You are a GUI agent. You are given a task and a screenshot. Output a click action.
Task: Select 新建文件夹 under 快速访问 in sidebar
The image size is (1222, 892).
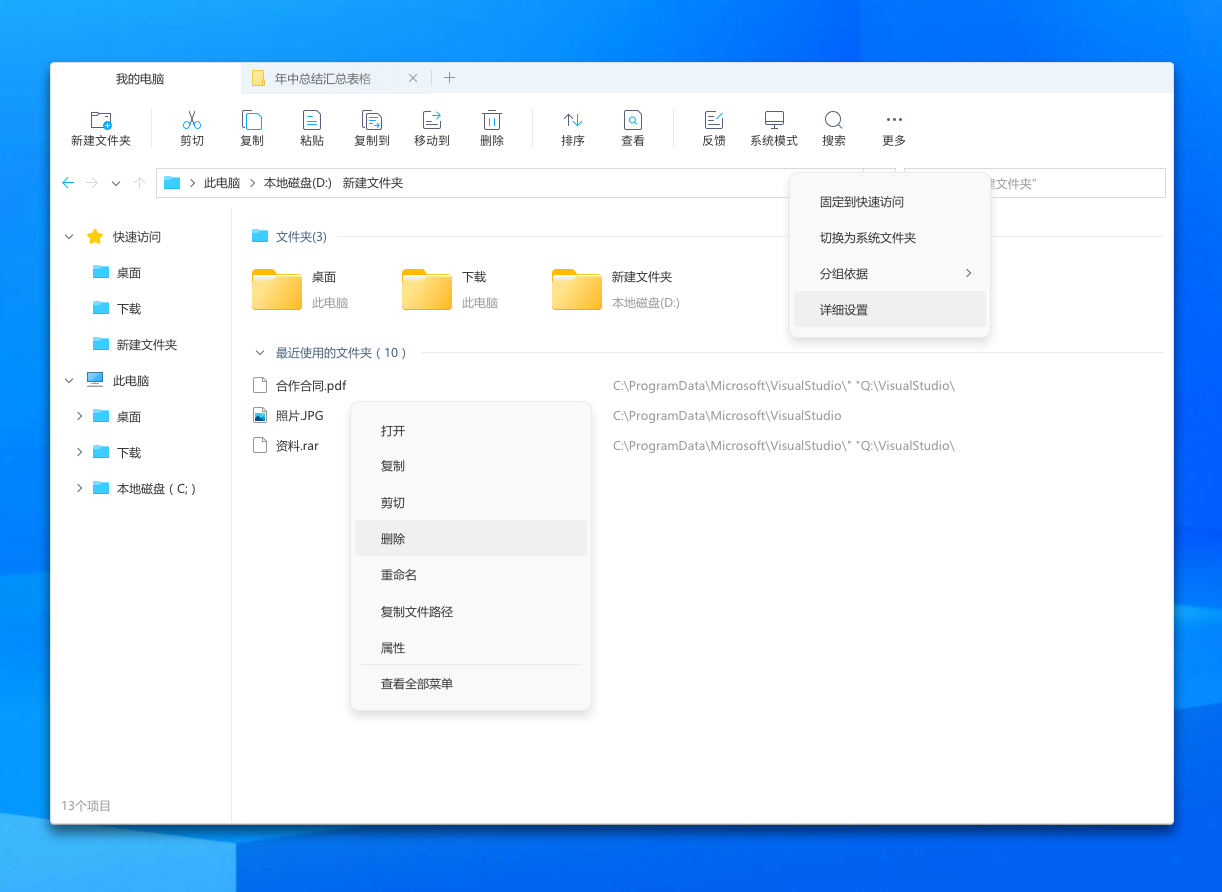tap(147, 344)
